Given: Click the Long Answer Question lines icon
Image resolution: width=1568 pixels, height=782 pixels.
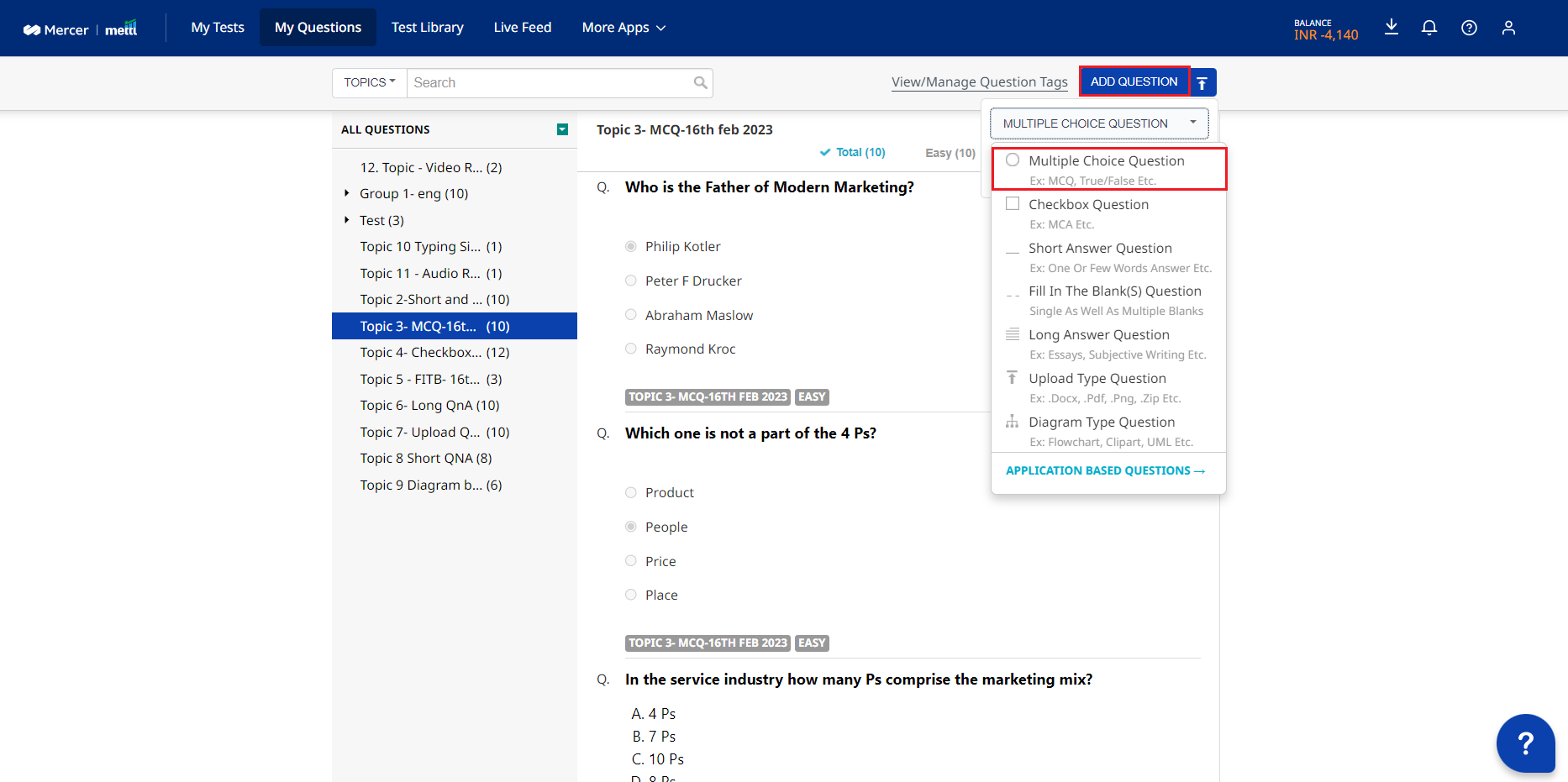Looking at the screenshot, I should click(x=1013, y=334).
